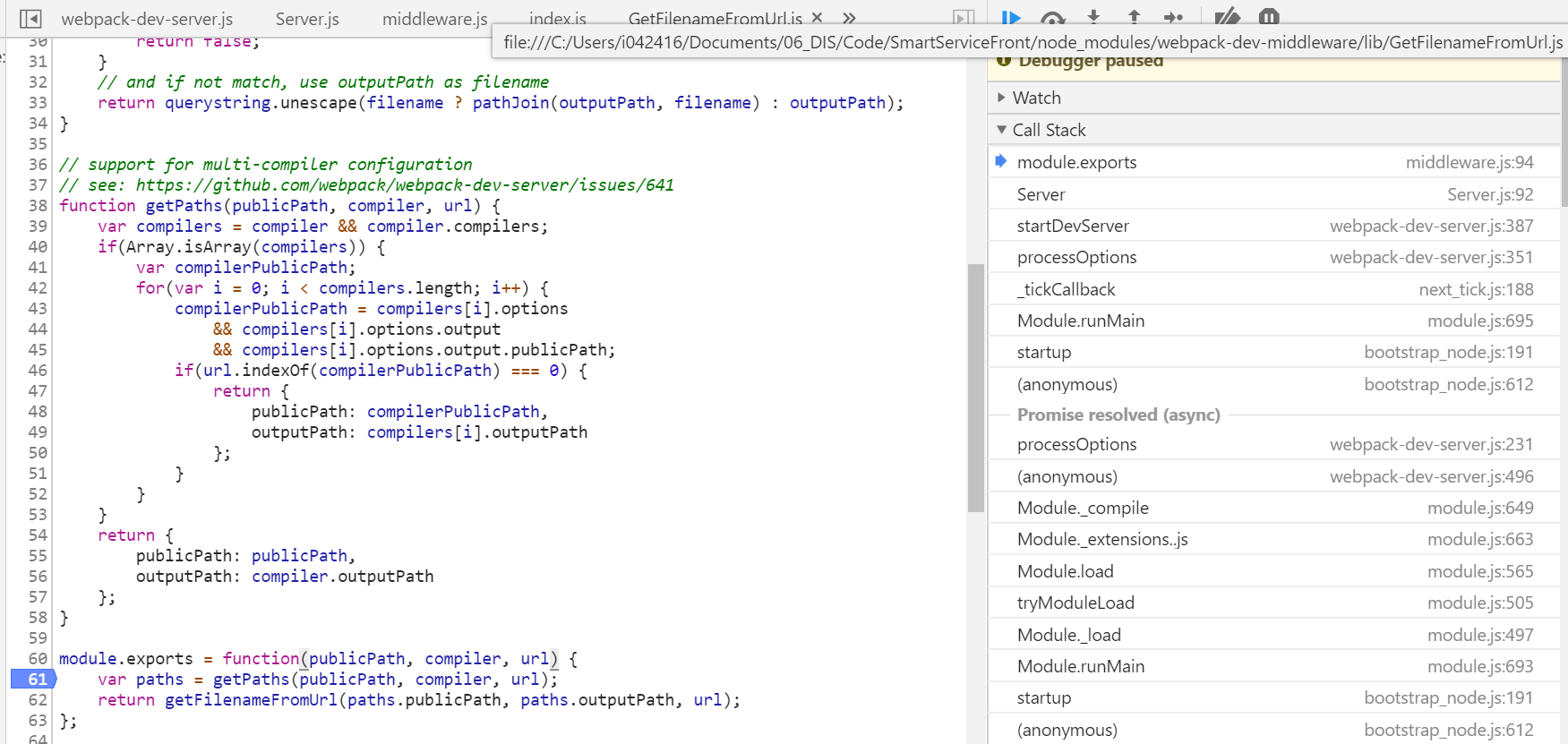Select Module._load call stack frame
The width and height of the screenshot is (1568, 744).
pos(1273,635)
